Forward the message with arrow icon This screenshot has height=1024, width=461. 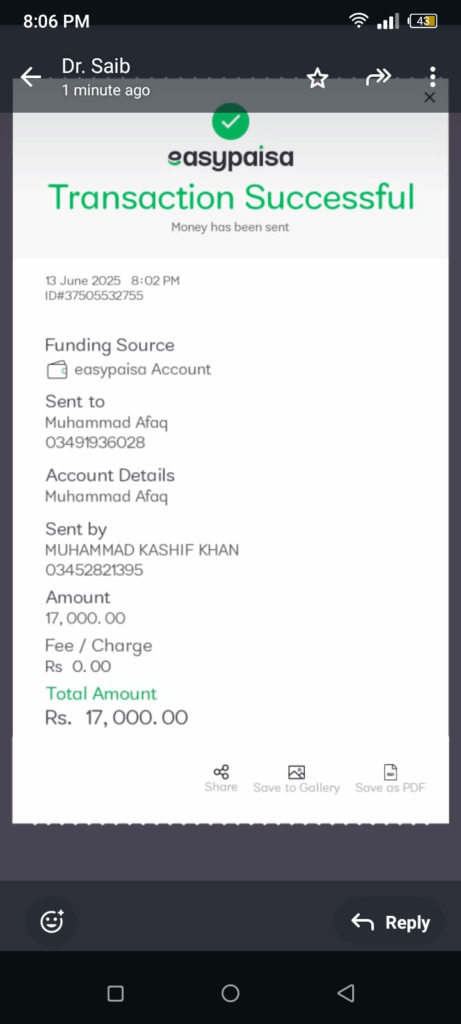click(378, 77)
